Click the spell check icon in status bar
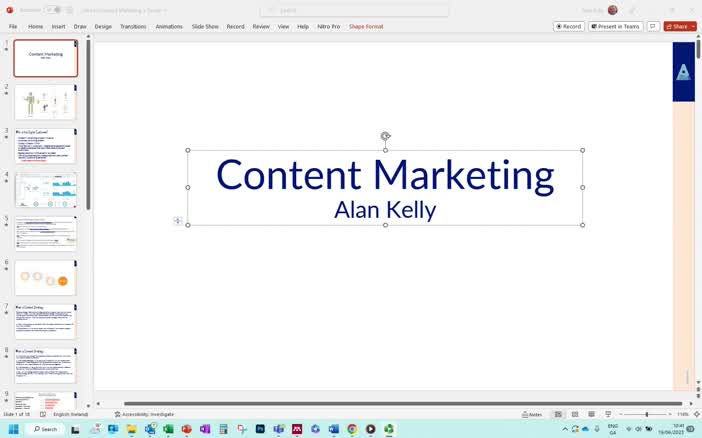This screenshot has height=438, width=702. (x=43, y=414)
